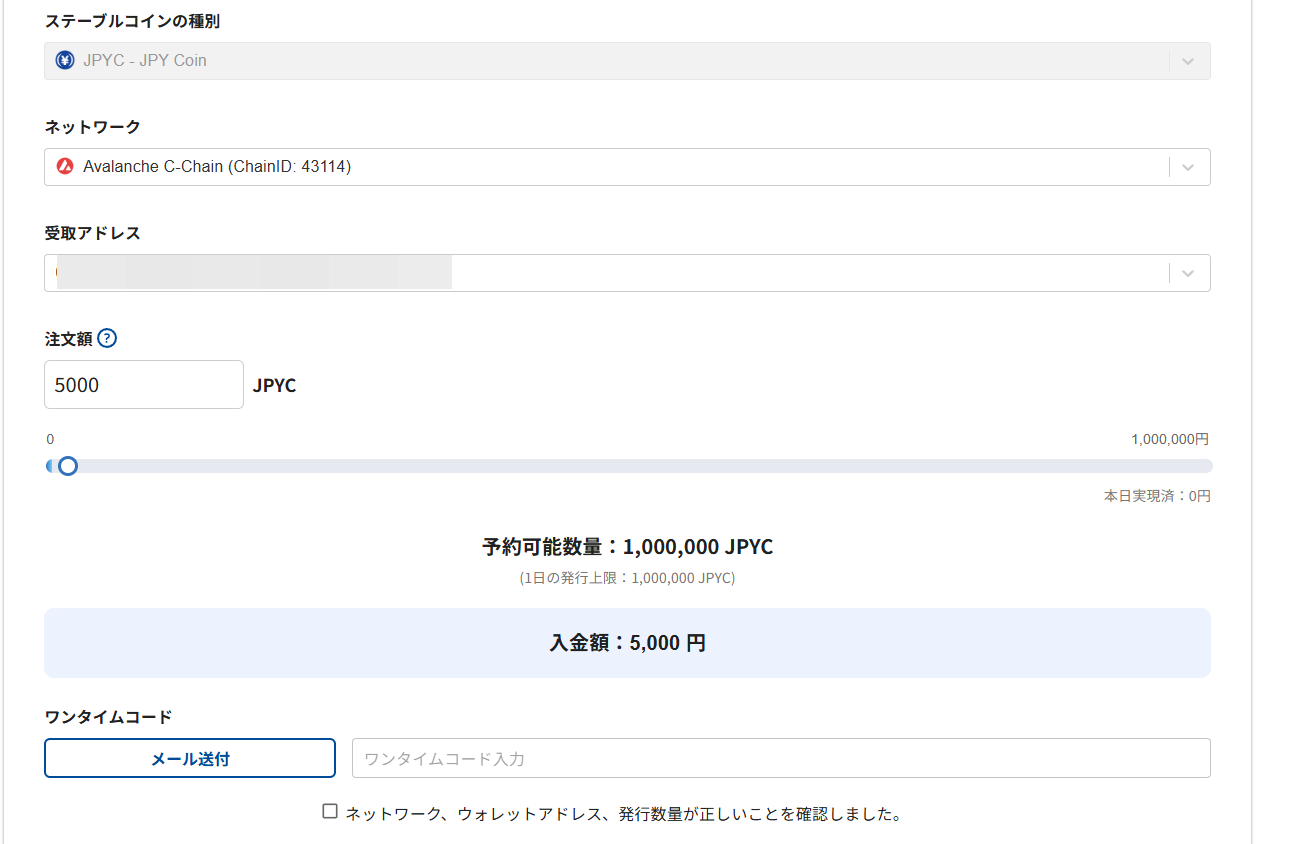This screenshot has height=844, width=1312.
Task: Click the JPYC coin icon
Action: click(x=65, y=61)
